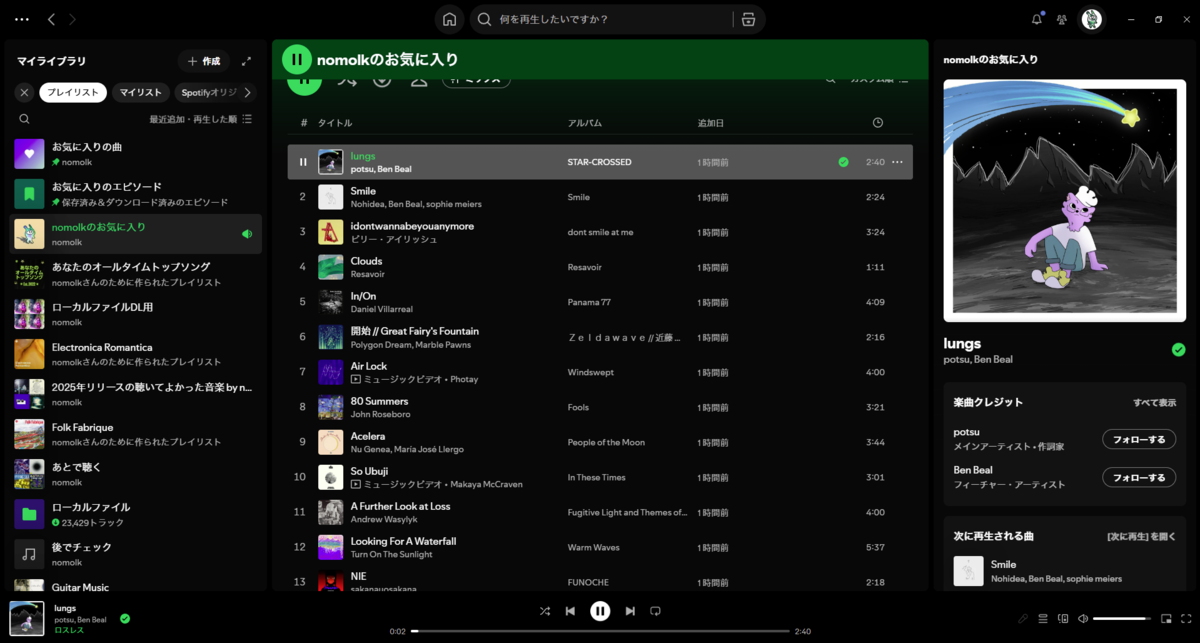This screenshot has height=643, width=1200.
Task: Skip to previous track
Action: pyautogui.click(x=570, y=610)
